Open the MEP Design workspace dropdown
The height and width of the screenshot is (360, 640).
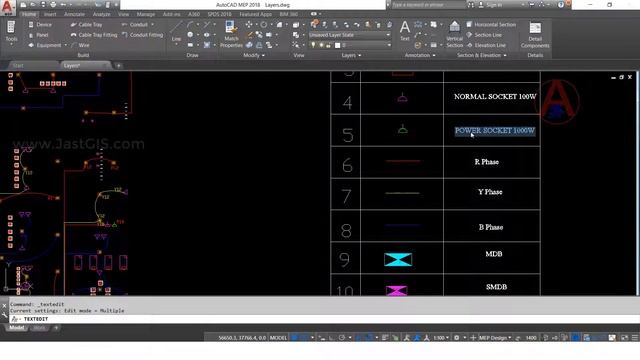pos(495,338)
